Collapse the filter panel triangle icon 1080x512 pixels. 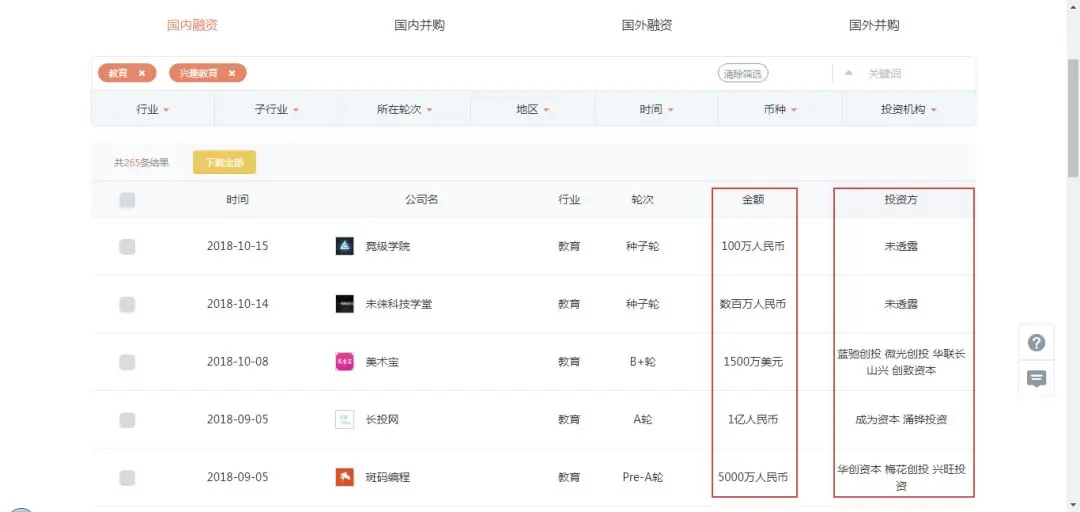(849, 73)
